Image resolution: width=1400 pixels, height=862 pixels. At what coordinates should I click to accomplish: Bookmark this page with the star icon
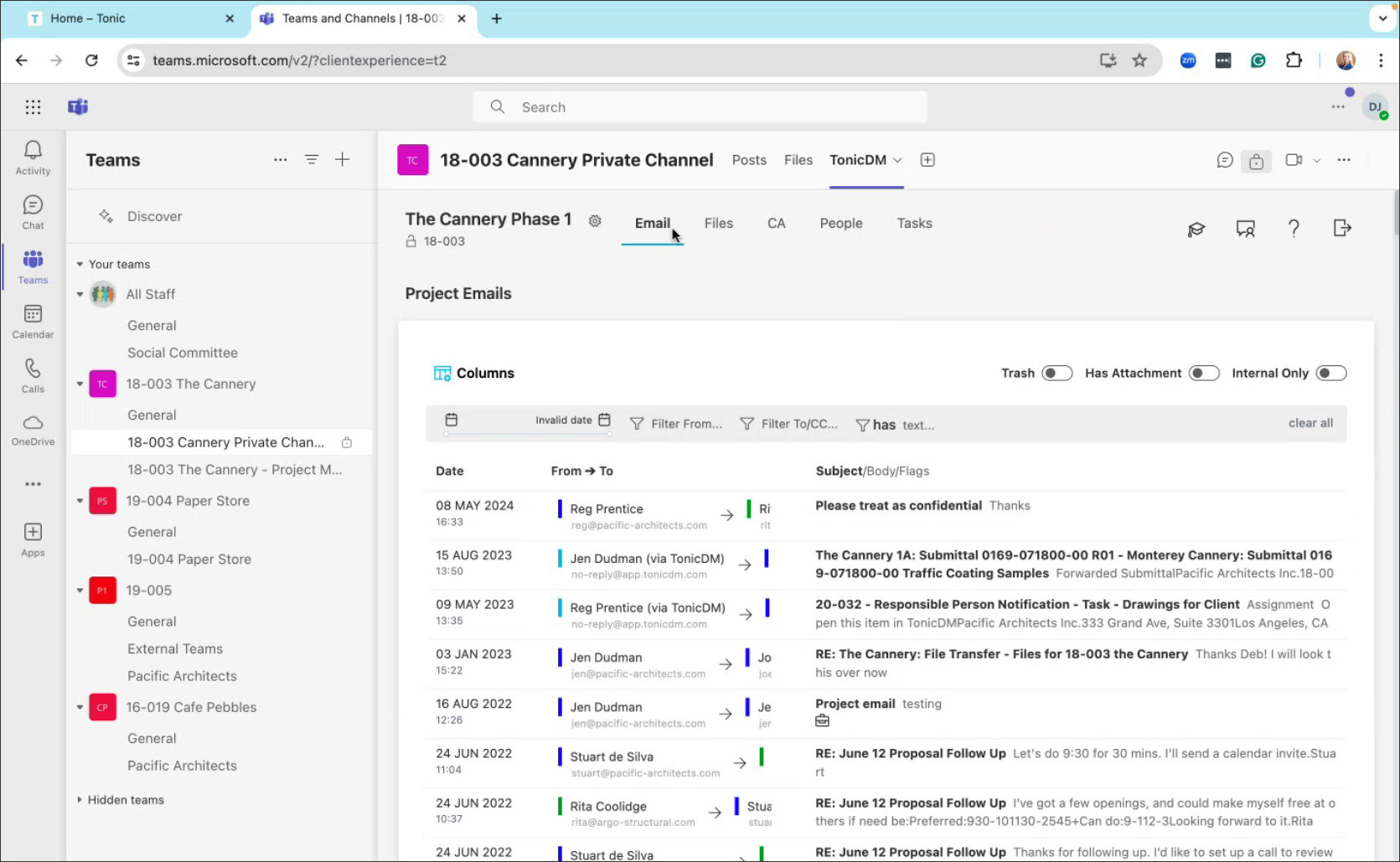pyautogui.click(x=1139, y=60)
